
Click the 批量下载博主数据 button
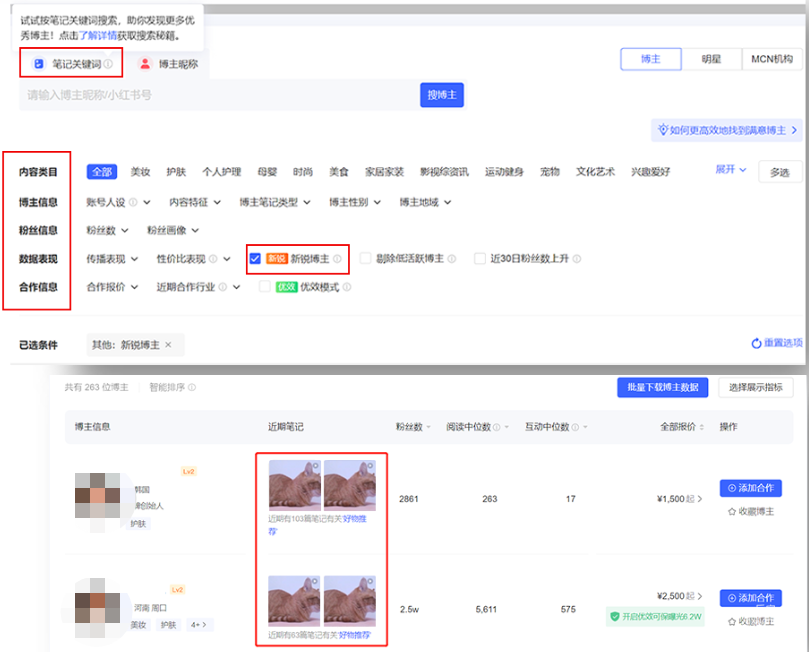click(x=663, y=387)
